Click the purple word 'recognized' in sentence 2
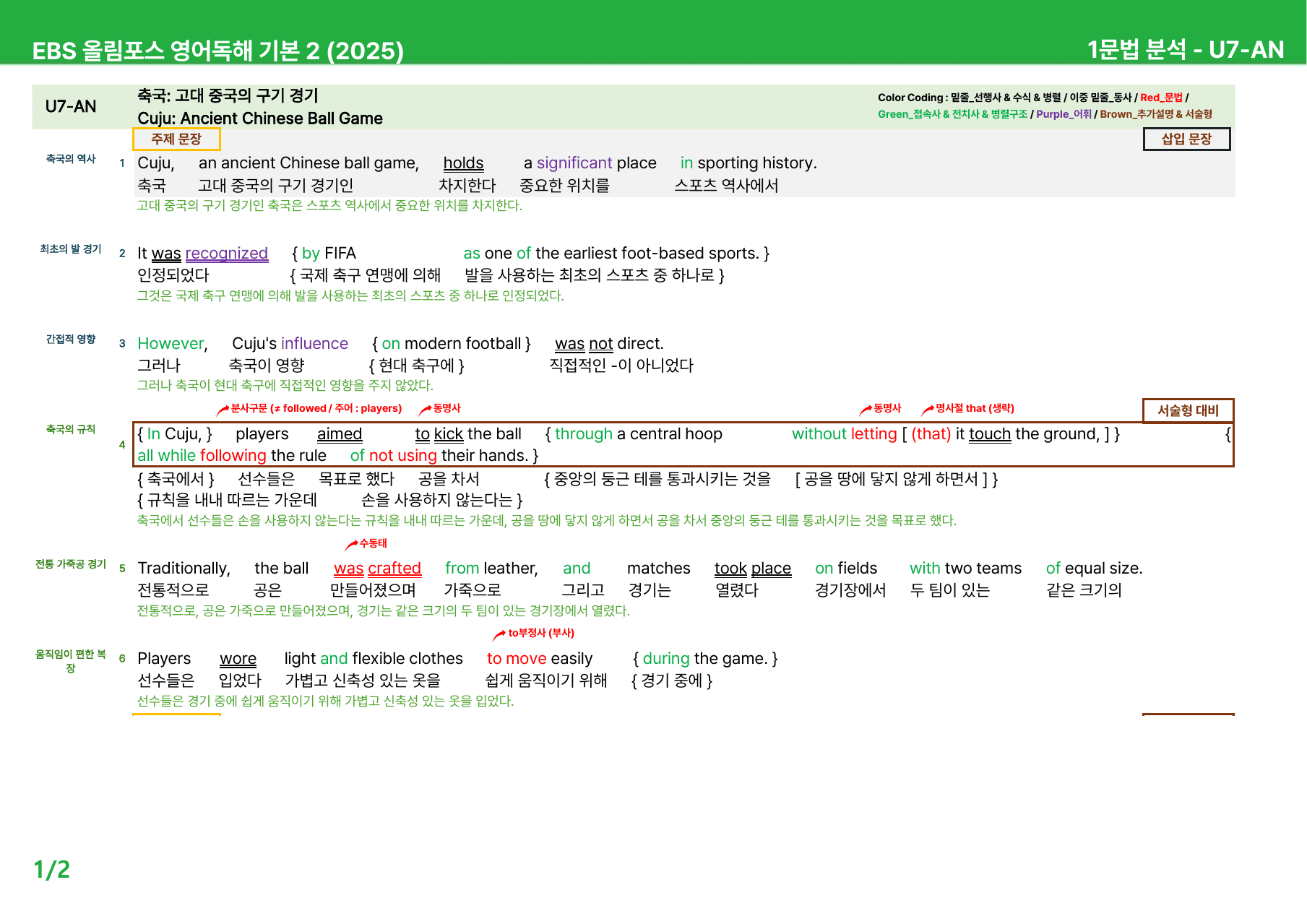The width and height of the screenshot is (1307, 924). (x=227, y=254)
